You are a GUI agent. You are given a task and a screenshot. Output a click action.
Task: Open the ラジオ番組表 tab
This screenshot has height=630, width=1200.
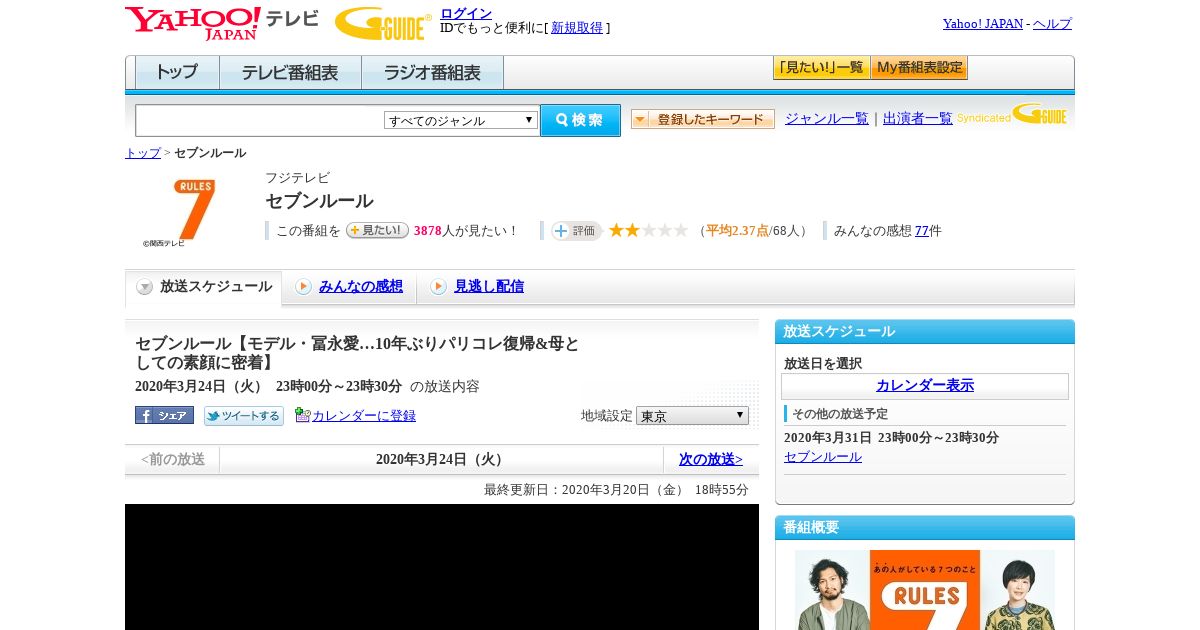click(x=432, y=73)
